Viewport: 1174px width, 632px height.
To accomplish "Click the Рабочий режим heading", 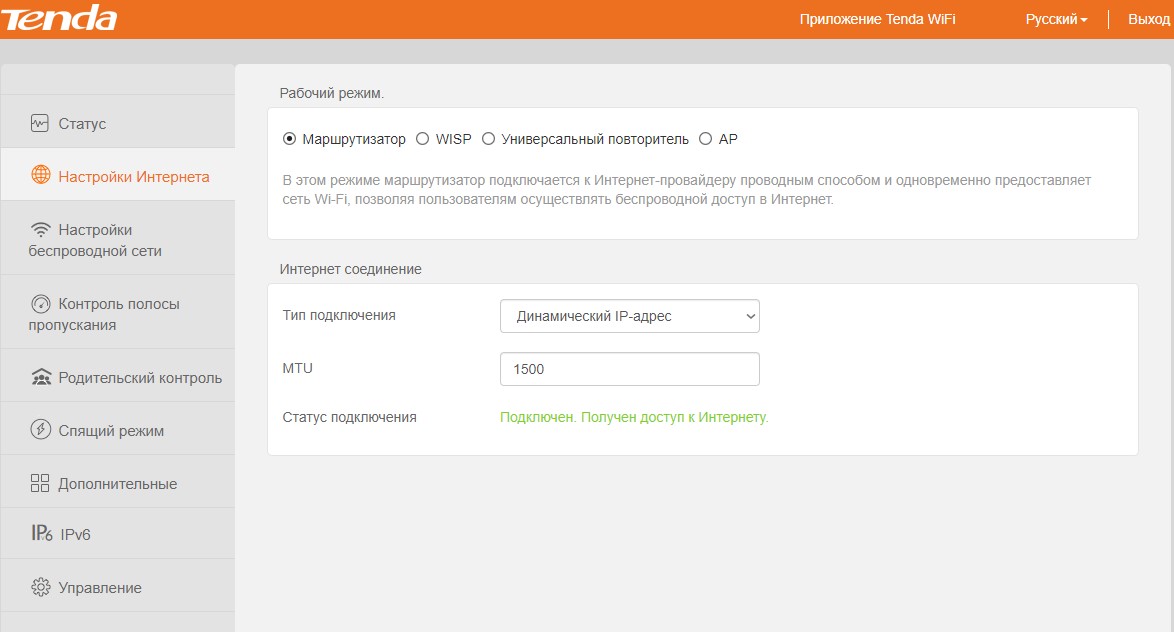I will tap(332, 94).
